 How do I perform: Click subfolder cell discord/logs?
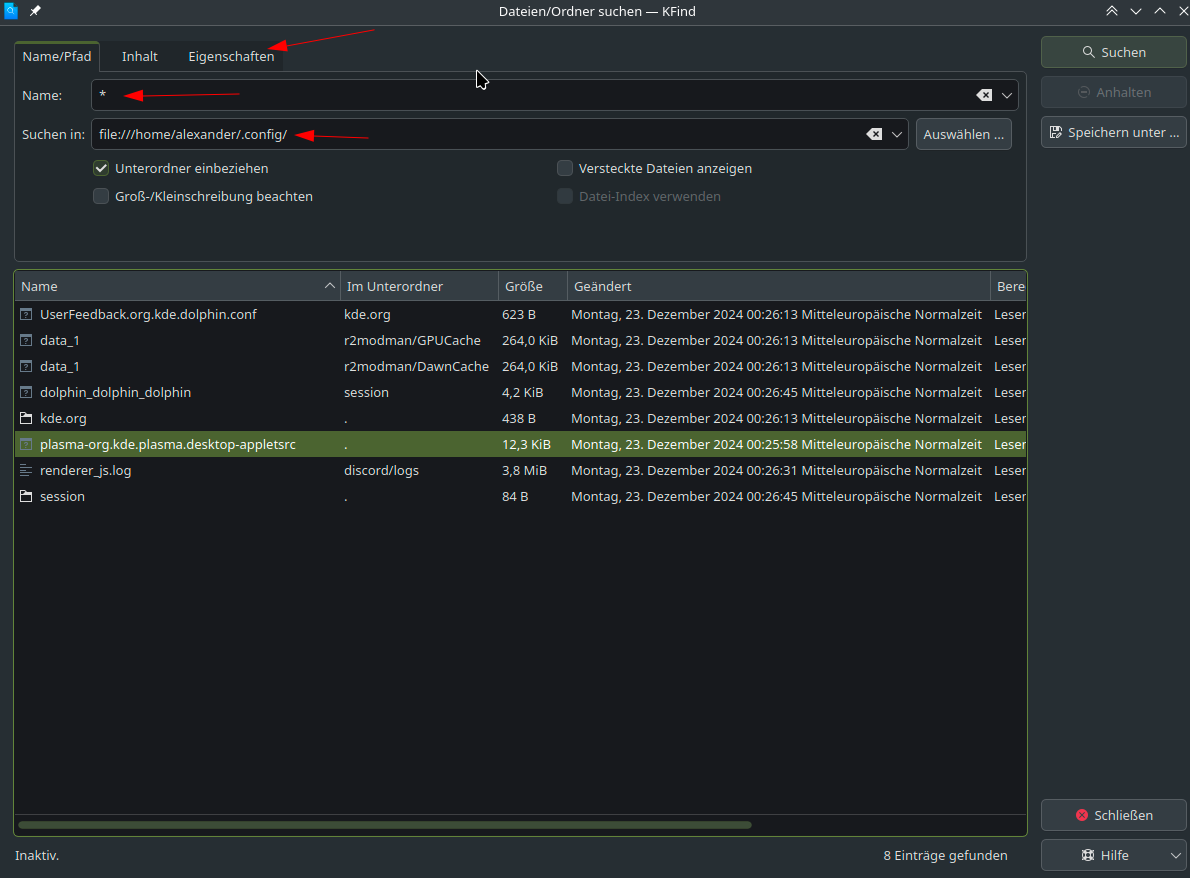[381, 470]
